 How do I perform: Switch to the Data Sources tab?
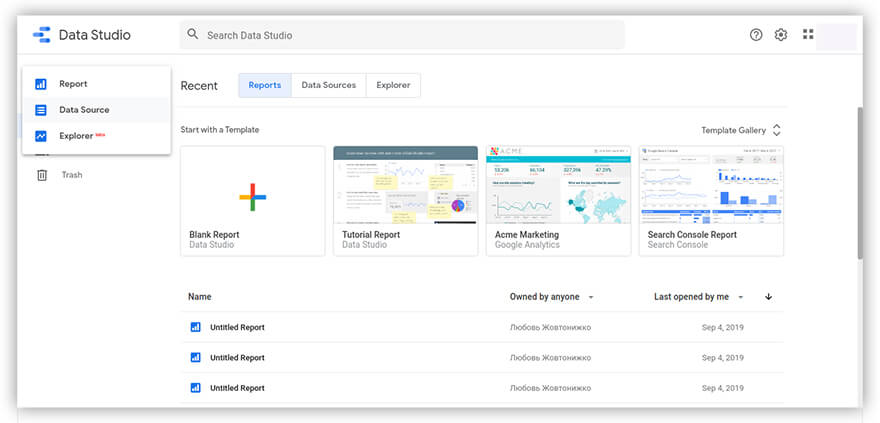[328, 85]
